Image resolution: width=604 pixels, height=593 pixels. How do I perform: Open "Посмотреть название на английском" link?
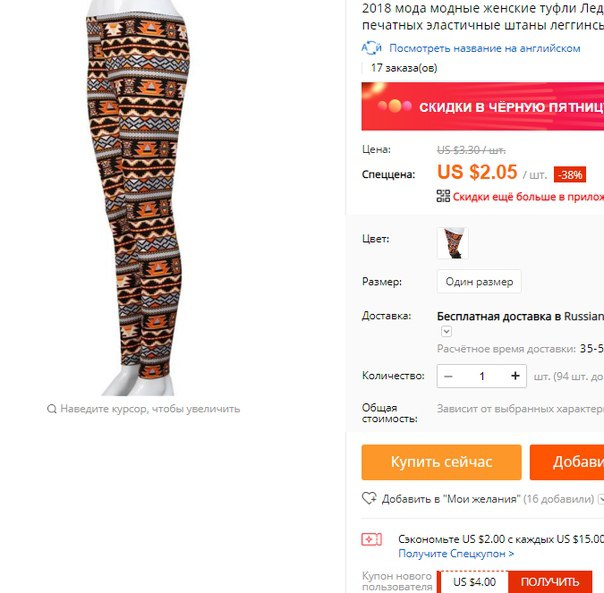coord(485,48)
